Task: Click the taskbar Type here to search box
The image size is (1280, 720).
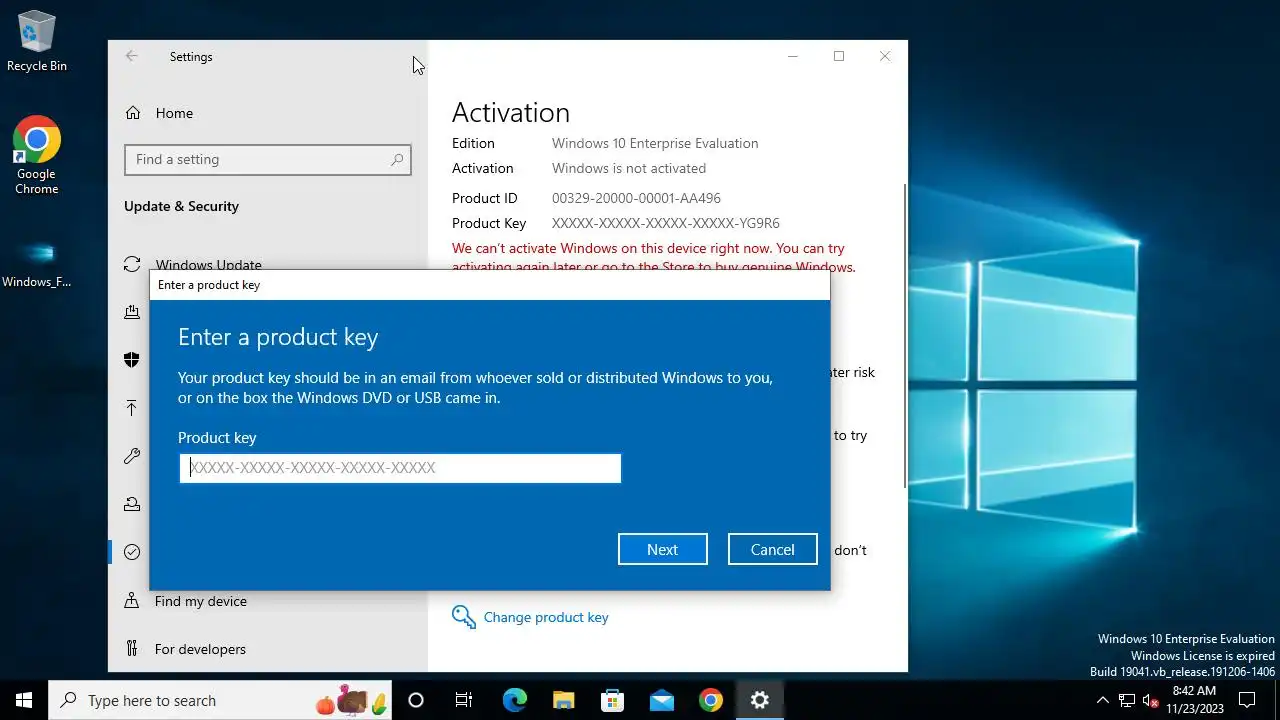Action: click(x=220, y=700)
